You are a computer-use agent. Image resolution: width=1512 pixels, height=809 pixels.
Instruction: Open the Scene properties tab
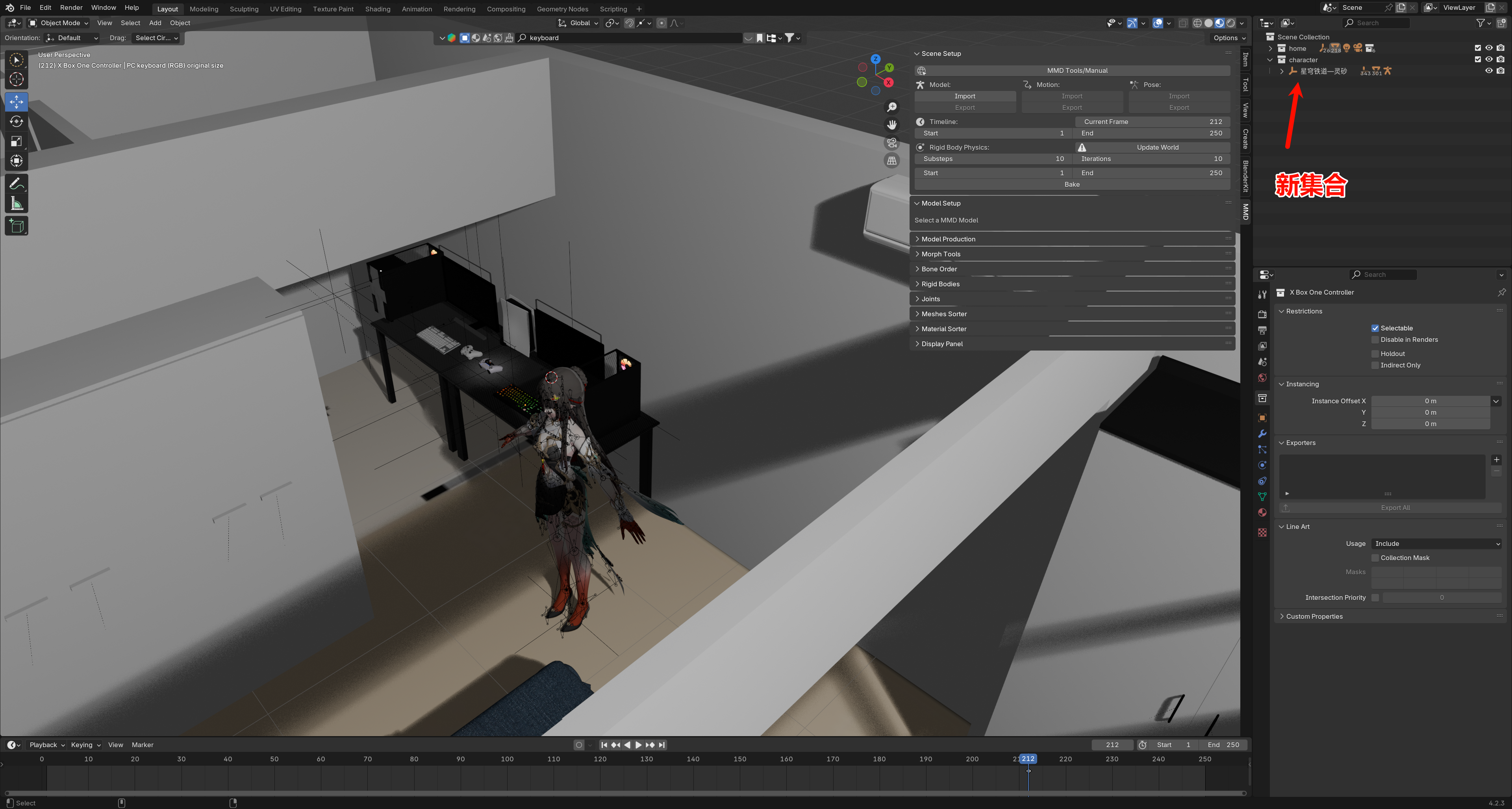(x=1262, y=362)
